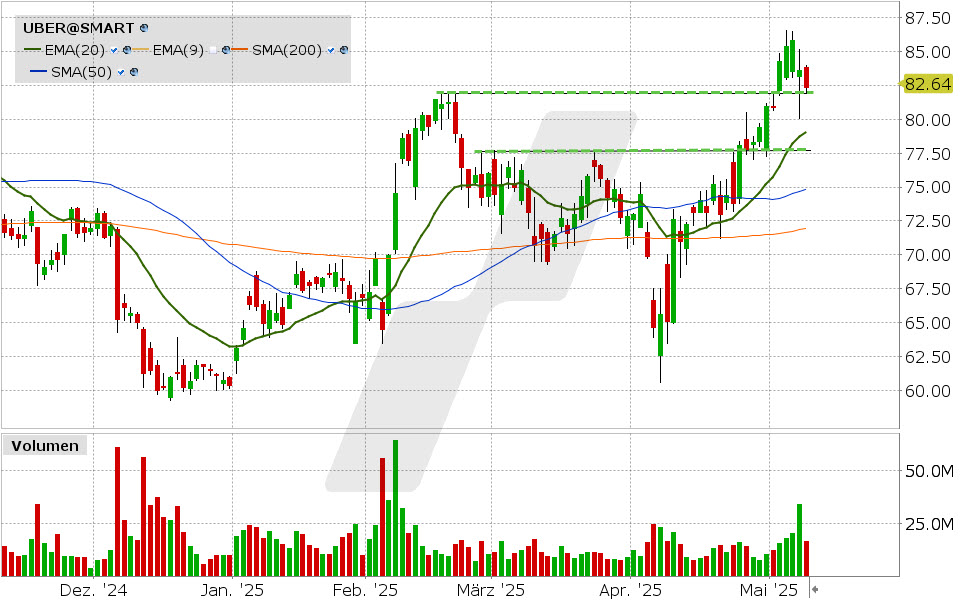
Task: Click the EMA(20) green line swatch
Action: pyautogui.click(x=32, y=49)
